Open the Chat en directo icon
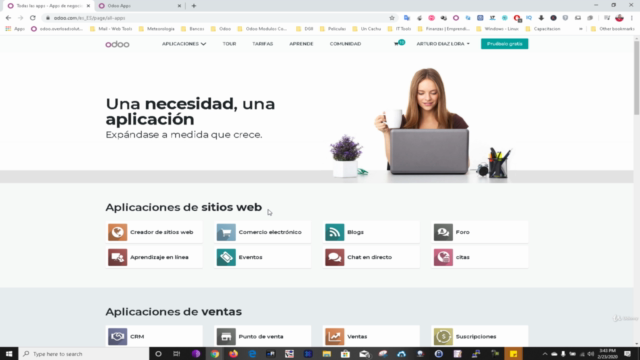 click(335, 257)
